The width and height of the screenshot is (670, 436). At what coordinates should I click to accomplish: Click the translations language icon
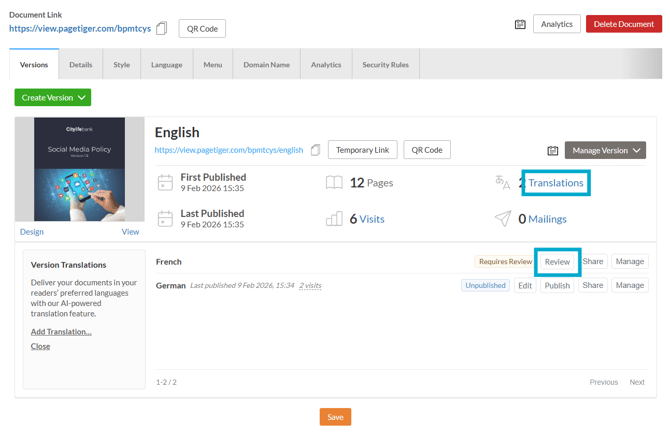click(x=502, y=182)
